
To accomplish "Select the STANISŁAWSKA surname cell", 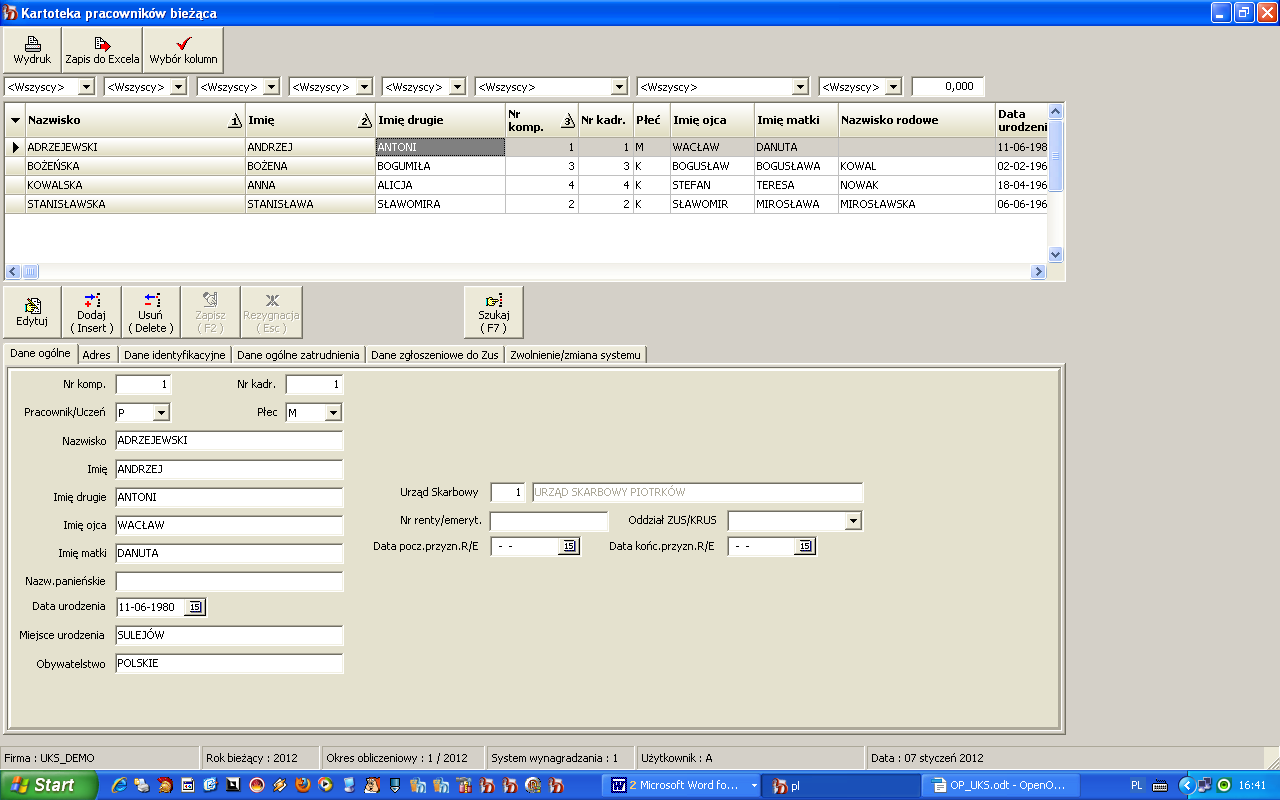I will coord(135,204).
